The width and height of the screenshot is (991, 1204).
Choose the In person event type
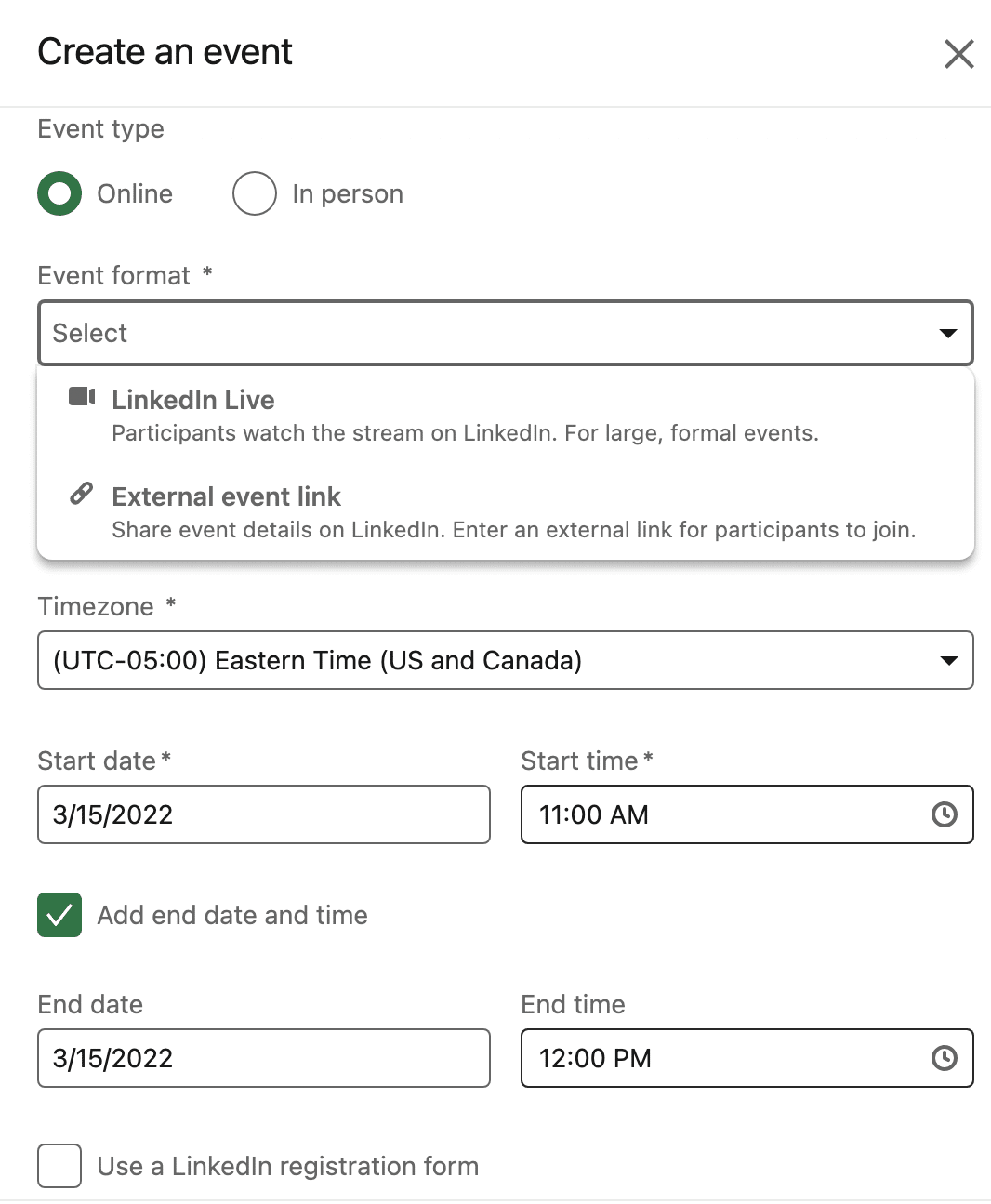255,193
